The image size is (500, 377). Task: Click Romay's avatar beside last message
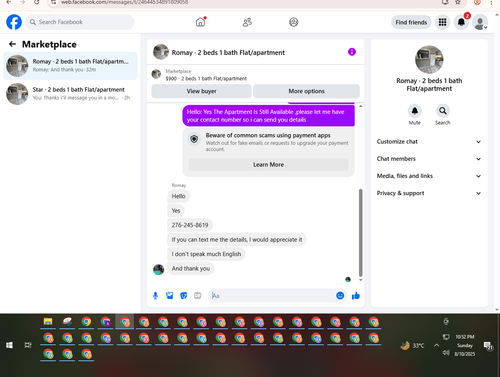158,269
